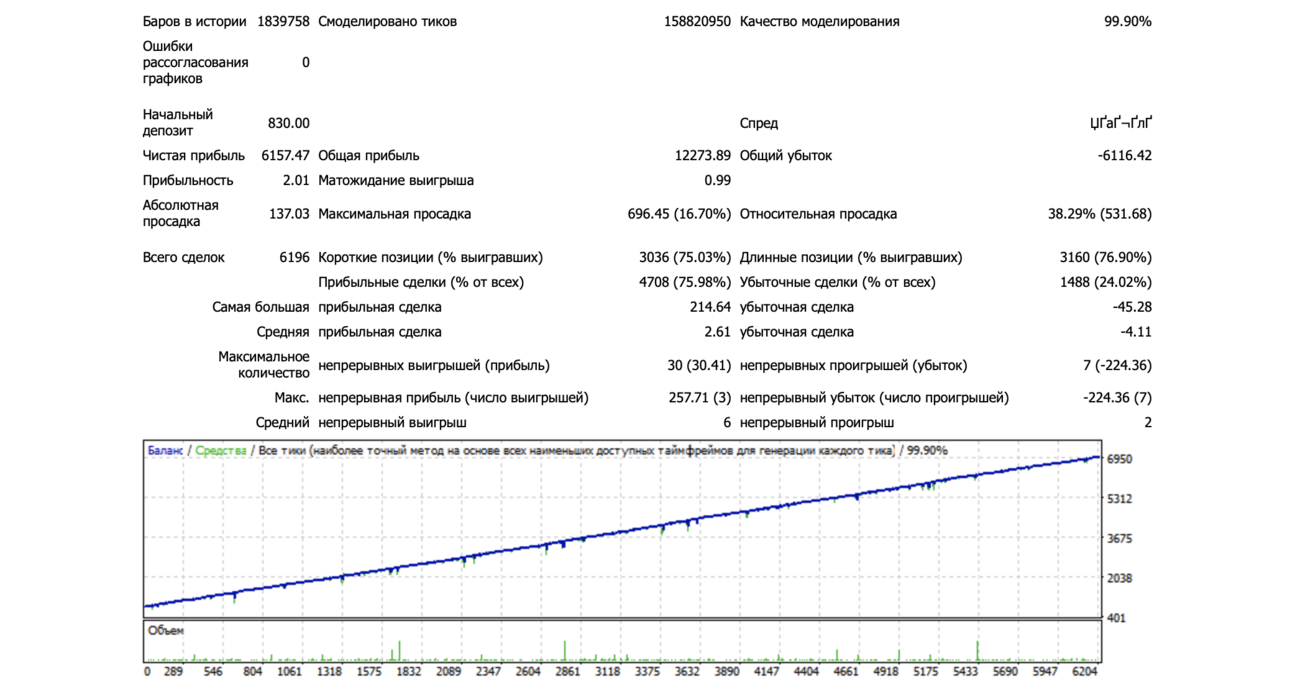The height and width of the screenshot is (688, 1290).
Task: Select the short positions value 3036 (75.03%)
Action: (685, 257)
